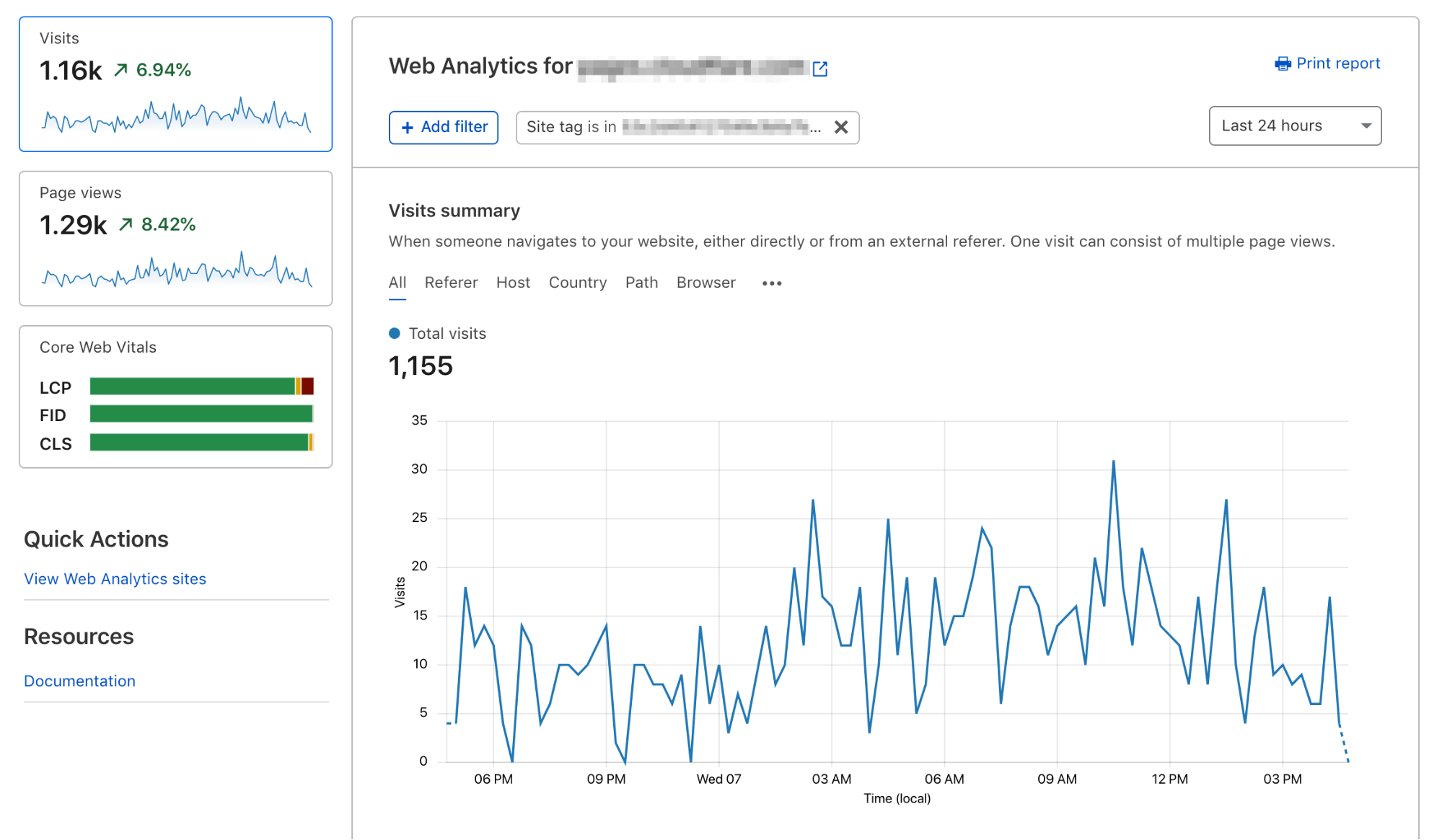1442x840 pixels.
Task: Switch to the Referer tab
Action: (x=451, y=283)
